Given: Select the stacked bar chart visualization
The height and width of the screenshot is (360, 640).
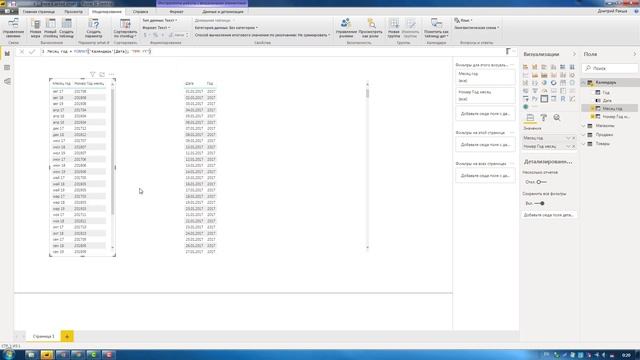Looking at the screenshot, I should pyautogui.click(x=525, y=67).
